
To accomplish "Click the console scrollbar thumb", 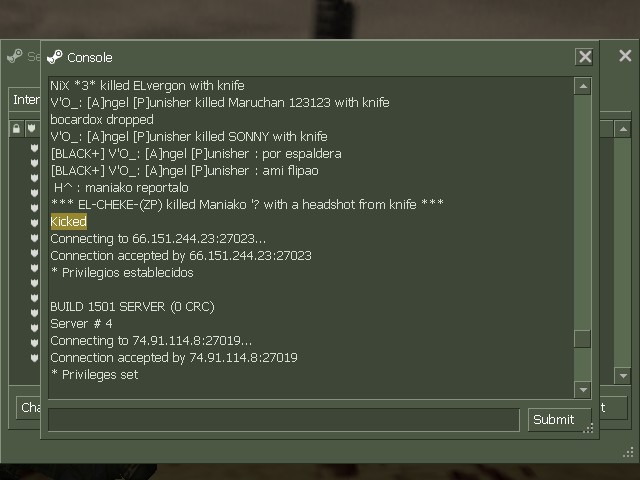I will [582, 339].
